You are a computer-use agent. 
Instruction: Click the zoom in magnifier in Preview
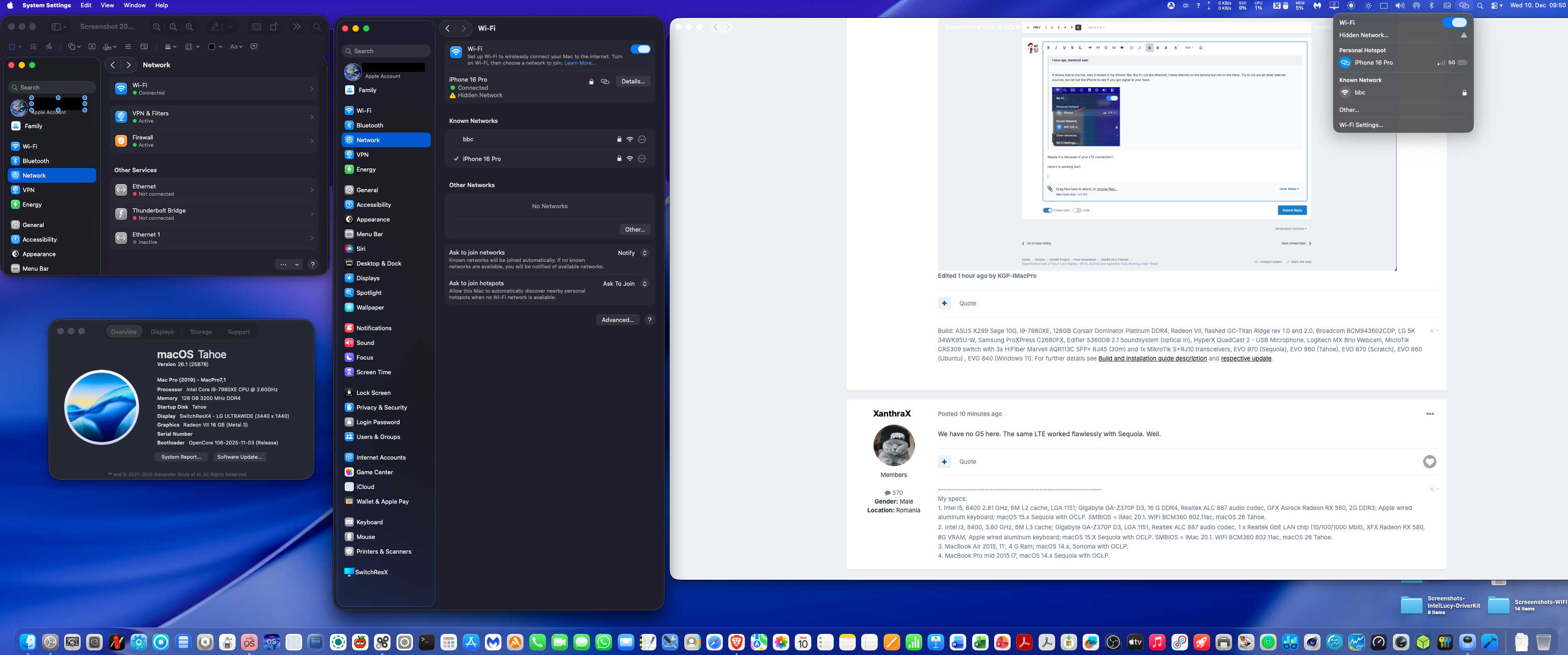coord(189,28)
